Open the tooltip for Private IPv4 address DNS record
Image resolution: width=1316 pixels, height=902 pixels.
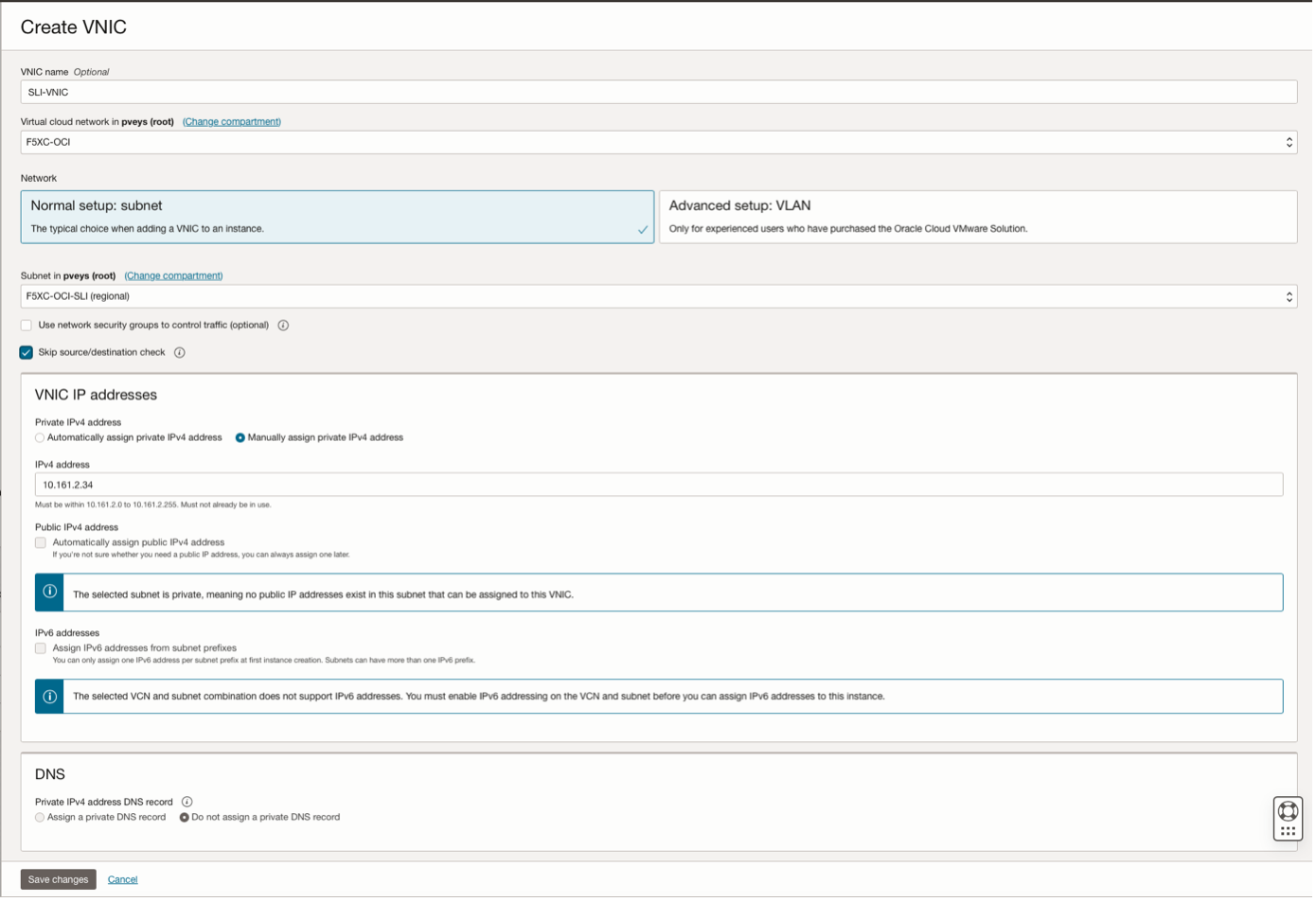click(x=187, y=801)
